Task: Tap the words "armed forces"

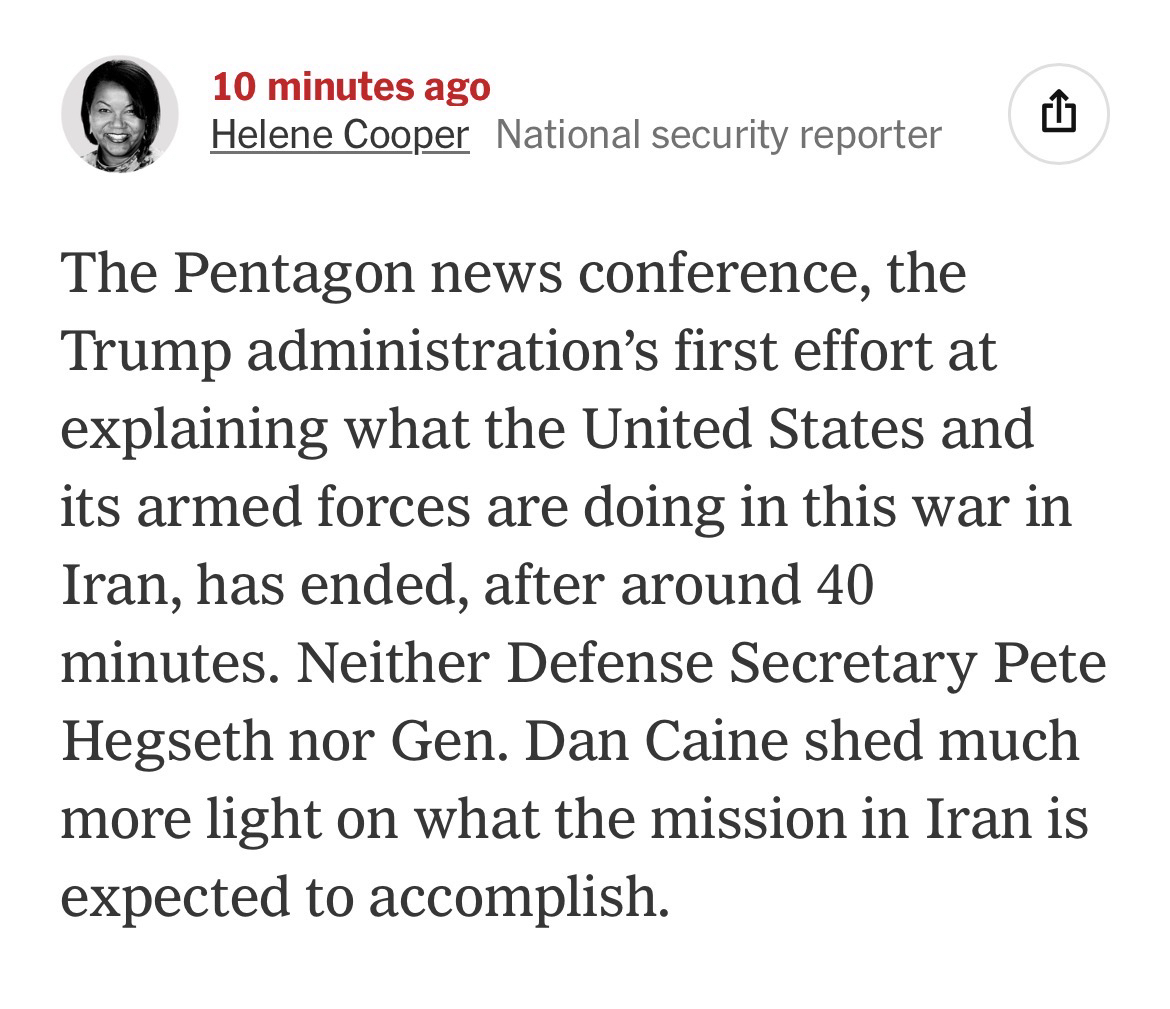Action: 302,508
